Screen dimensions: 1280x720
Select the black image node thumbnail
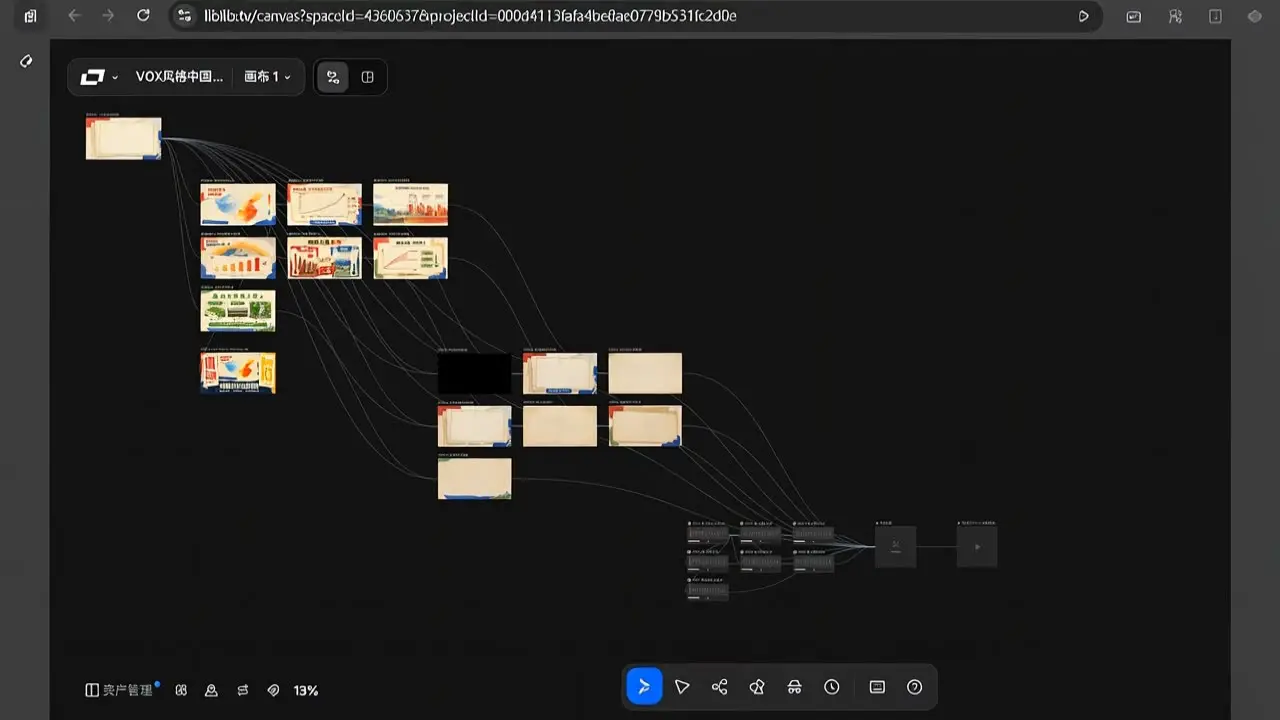tap(474, 373)
